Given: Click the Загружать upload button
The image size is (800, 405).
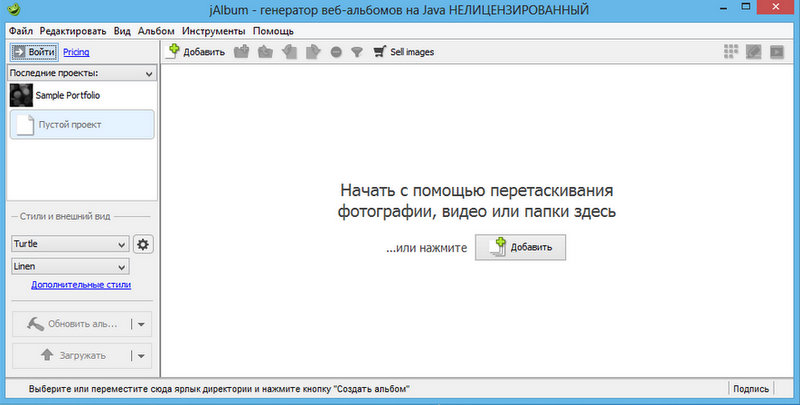Looking at the screenshot, I should (x=71, y=356).
